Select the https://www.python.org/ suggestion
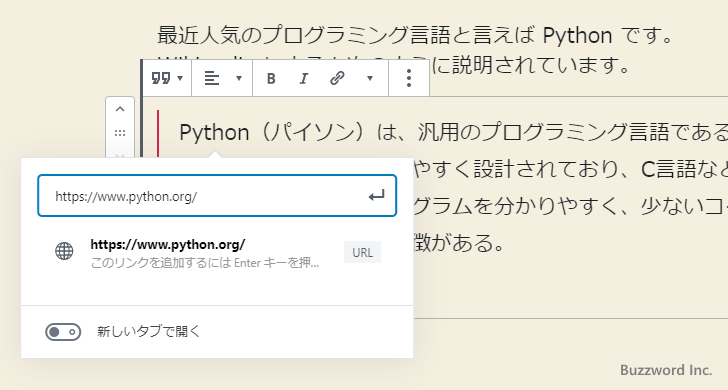Image resolution: width=728 pixels, height=390 pixels. (217, 253)
